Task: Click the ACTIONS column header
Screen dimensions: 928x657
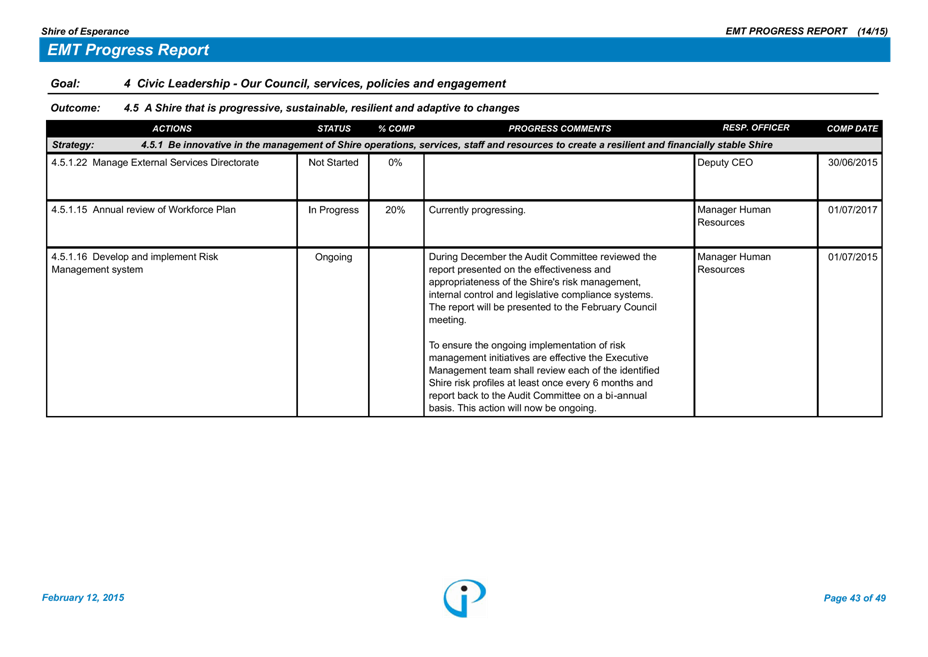Action: click(172, 129)
